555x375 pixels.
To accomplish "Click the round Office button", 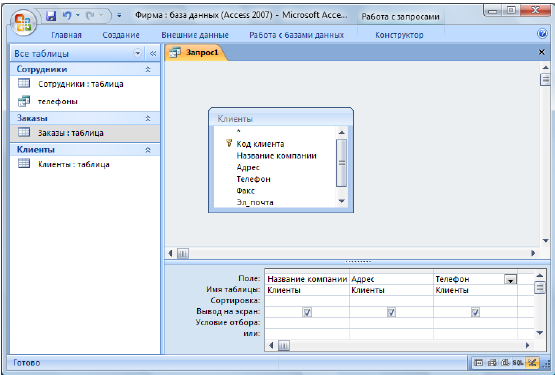I will pyautogui.click(x=24, y=22).
